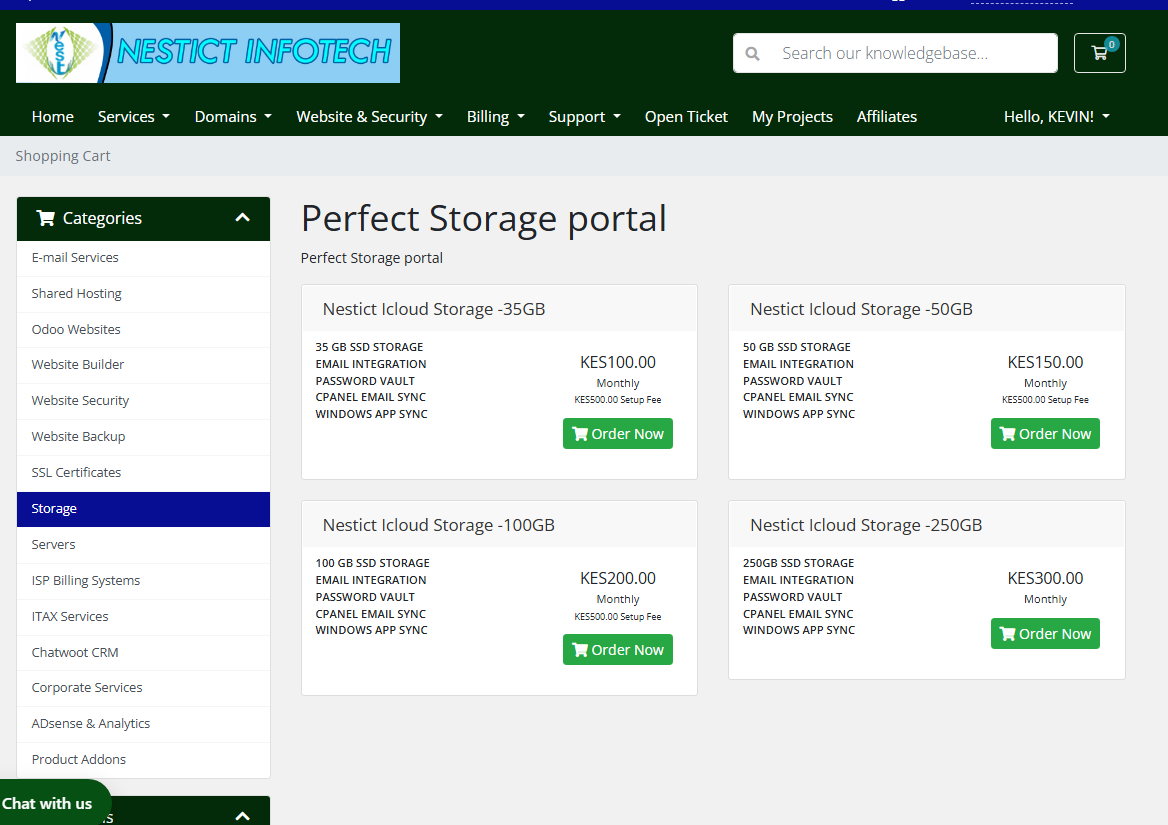Select the Shared Hosting category
Screen dimensions: 1168x825
point(76,293)
